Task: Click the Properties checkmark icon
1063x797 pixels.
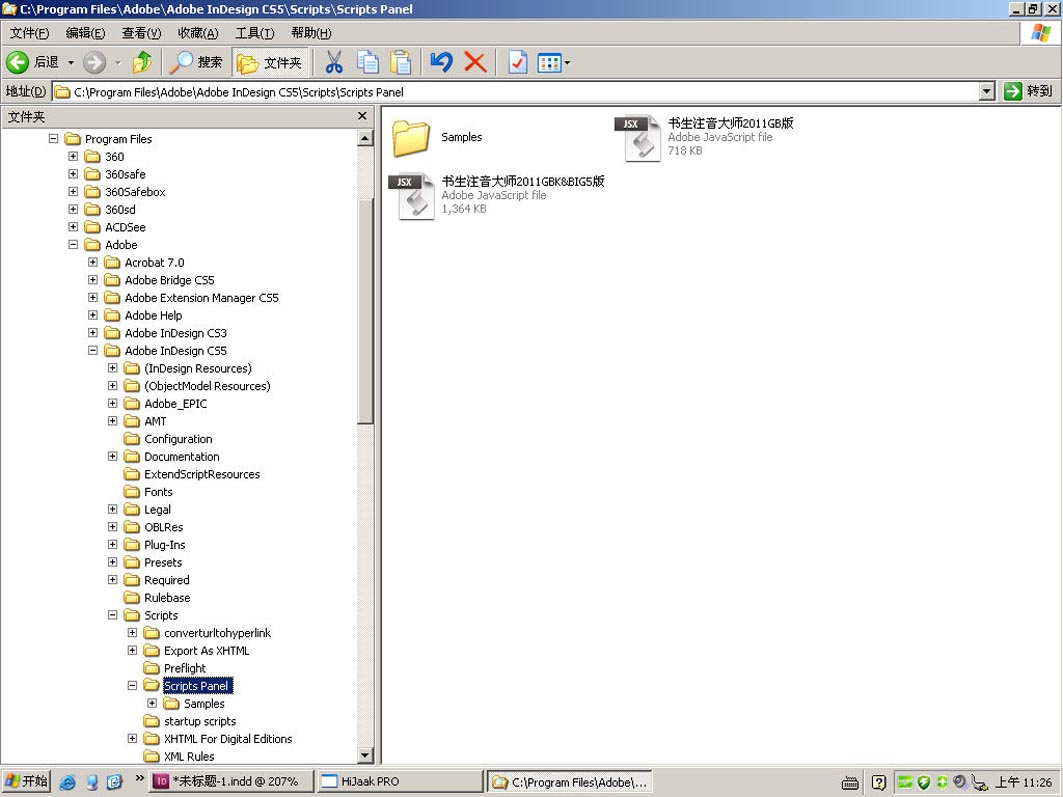Action: (x=517, y=62)
